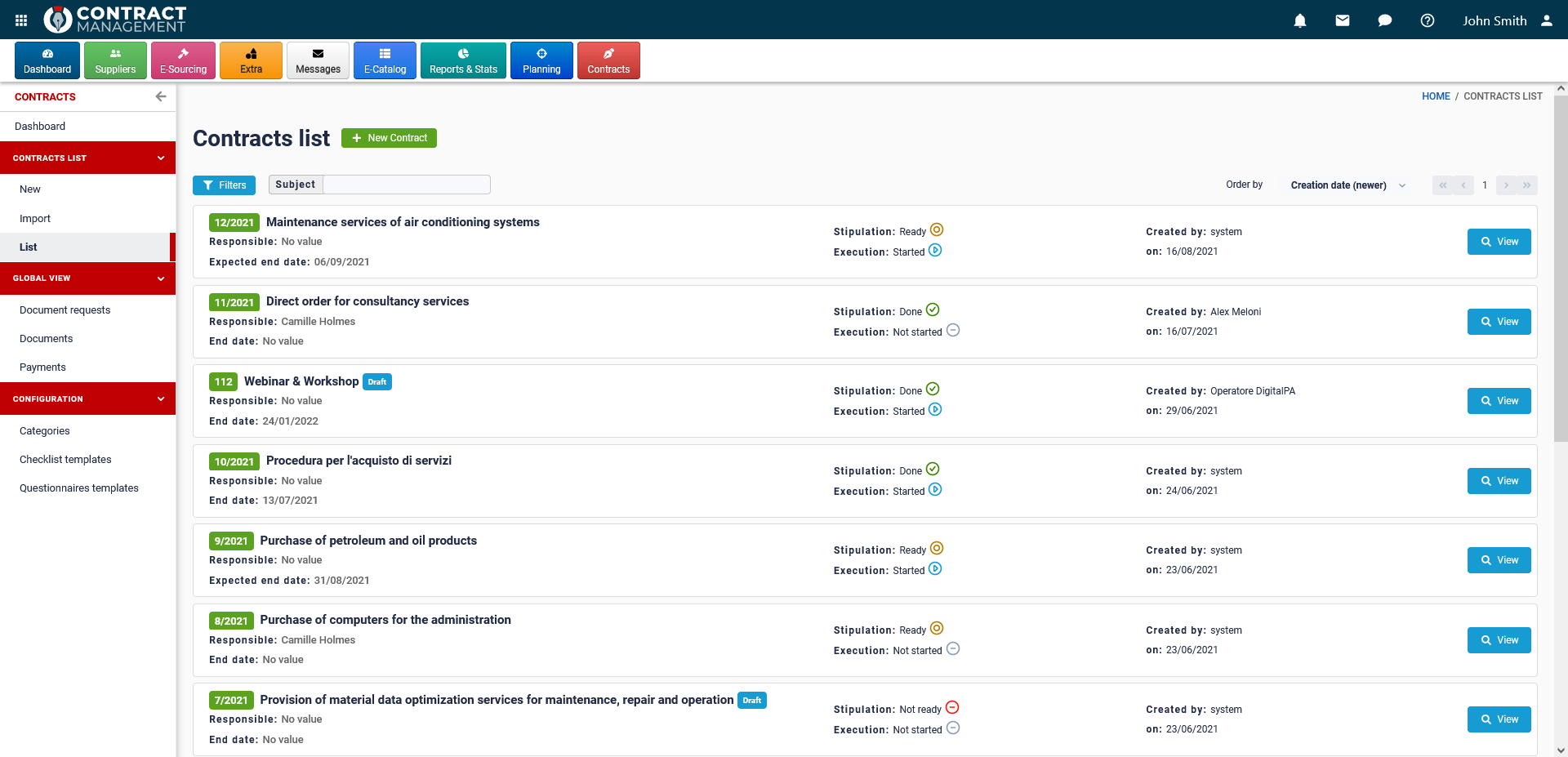Collapse the CONTRACTS LIST section
Screen dimensions: 1568x757
pyautogui.click(x=161, y=158)
